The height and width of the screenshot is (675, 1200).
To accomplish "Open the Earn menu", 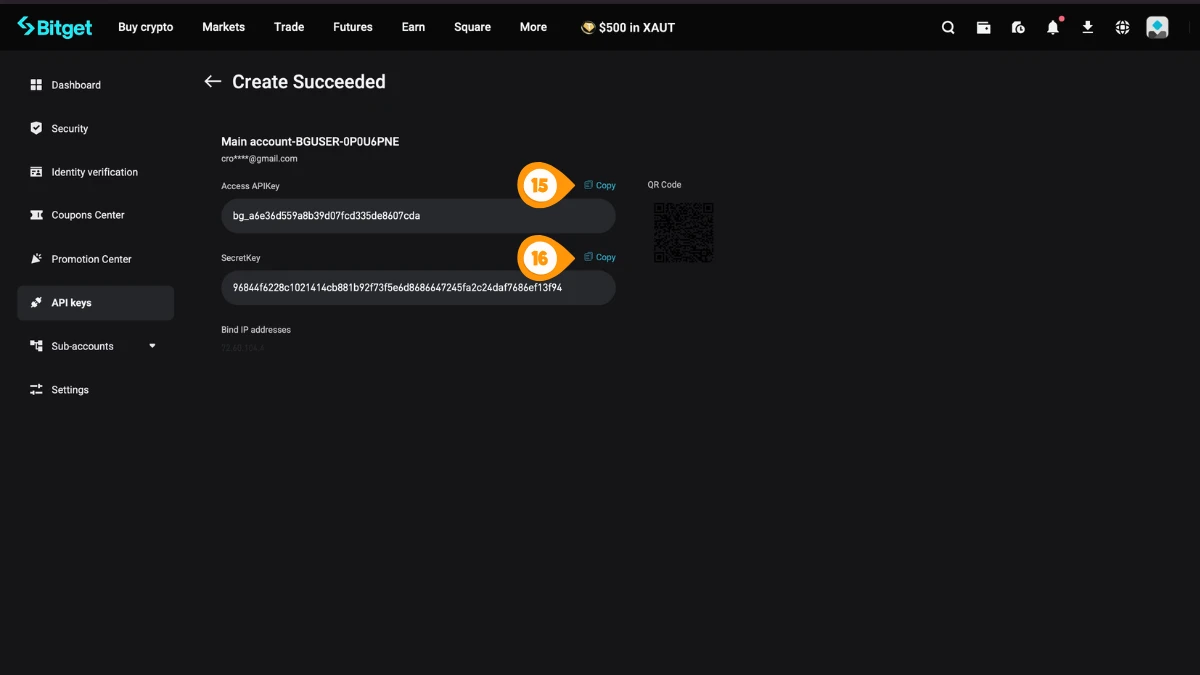I will (413, 27).
